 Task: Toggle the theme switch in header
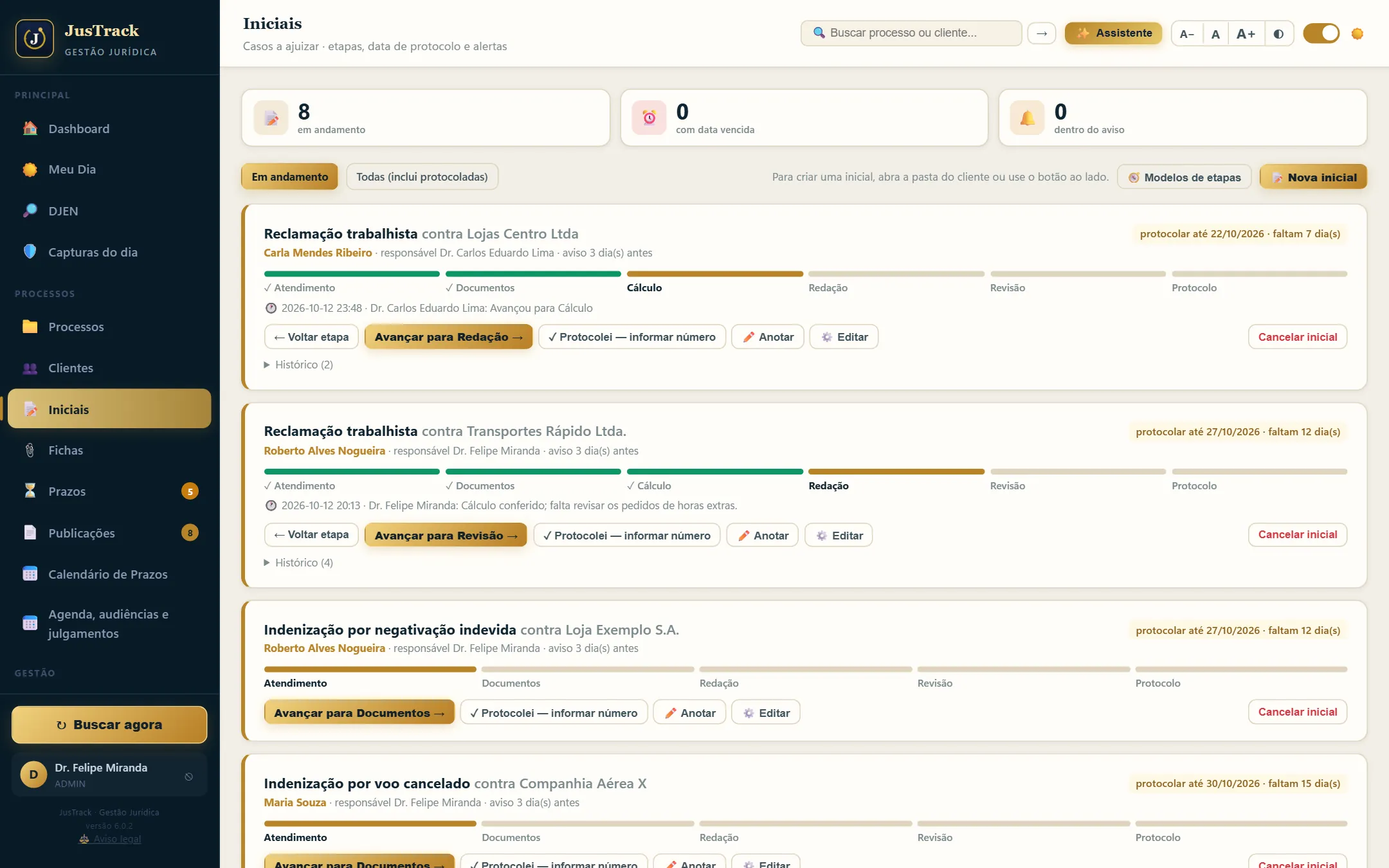pyautogui.click(x=1321, y=33)
